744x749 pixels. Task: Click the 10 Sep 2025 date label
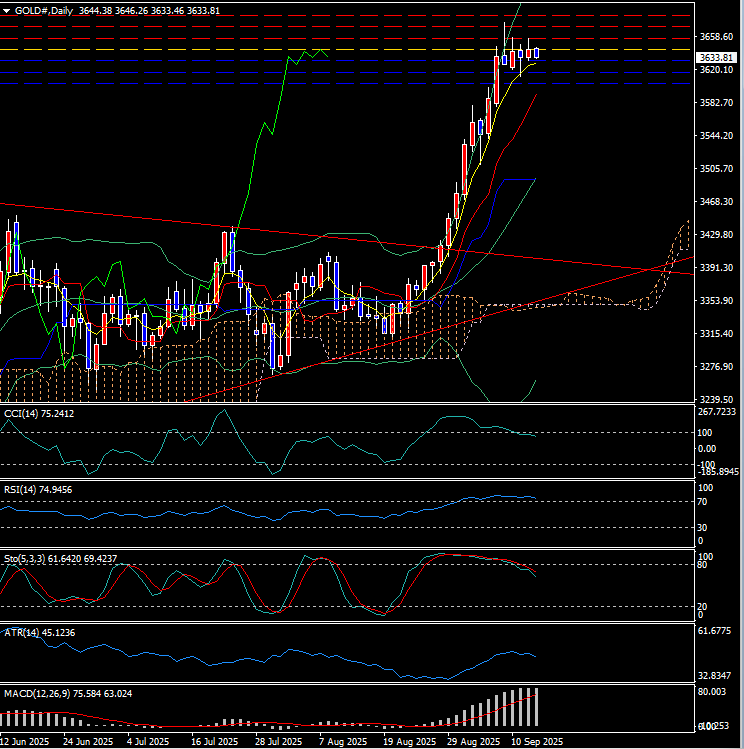tap(537, 742)
